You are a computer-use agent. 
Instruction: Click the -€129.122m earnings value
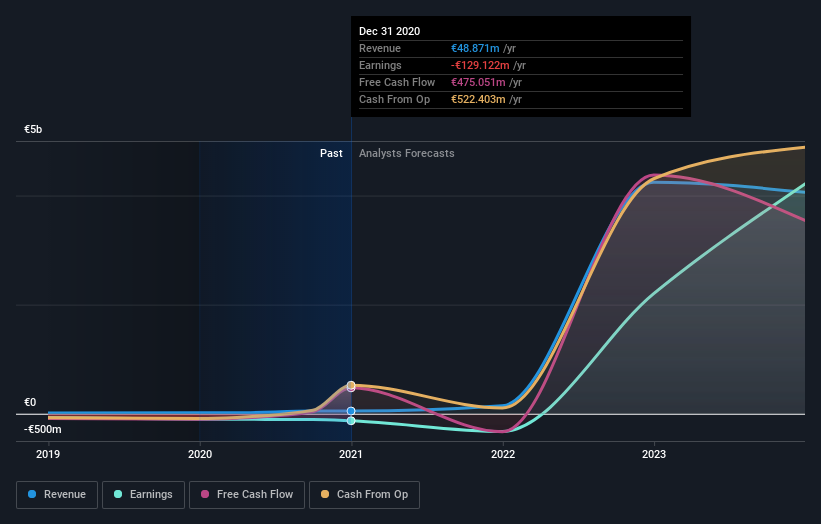tap(480, 65)
